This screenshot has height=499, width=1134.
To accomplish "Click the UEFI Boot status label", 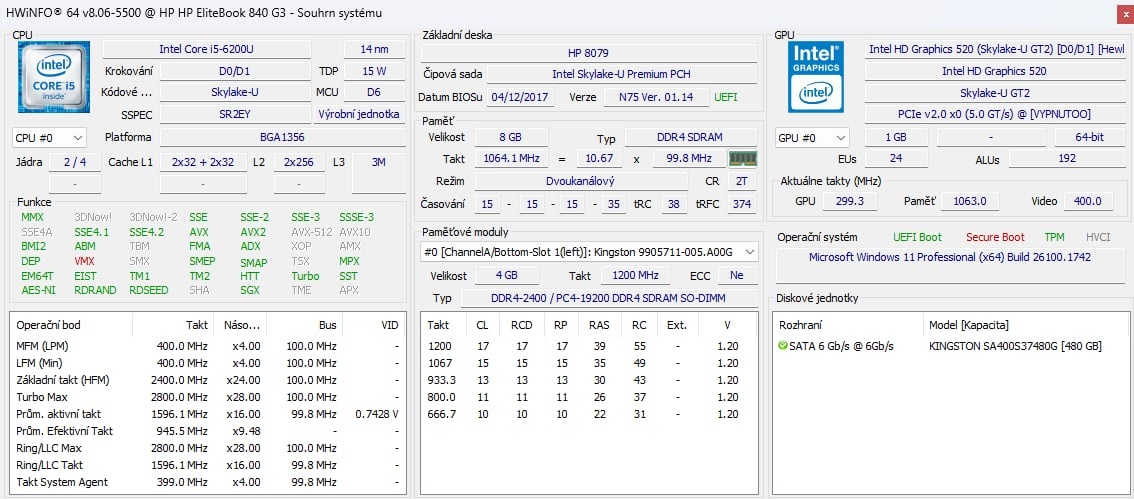I will pyautogui.click(x=917, y=237).
